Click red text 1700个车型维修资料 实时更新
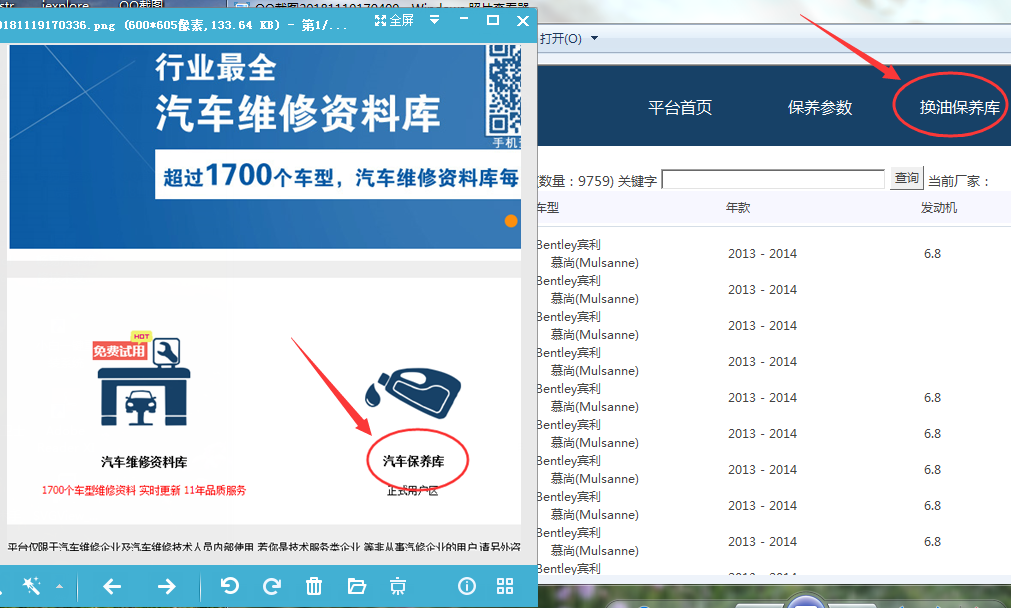The image size is (1011, 608). pyautogui.click(x=144, y=490)
